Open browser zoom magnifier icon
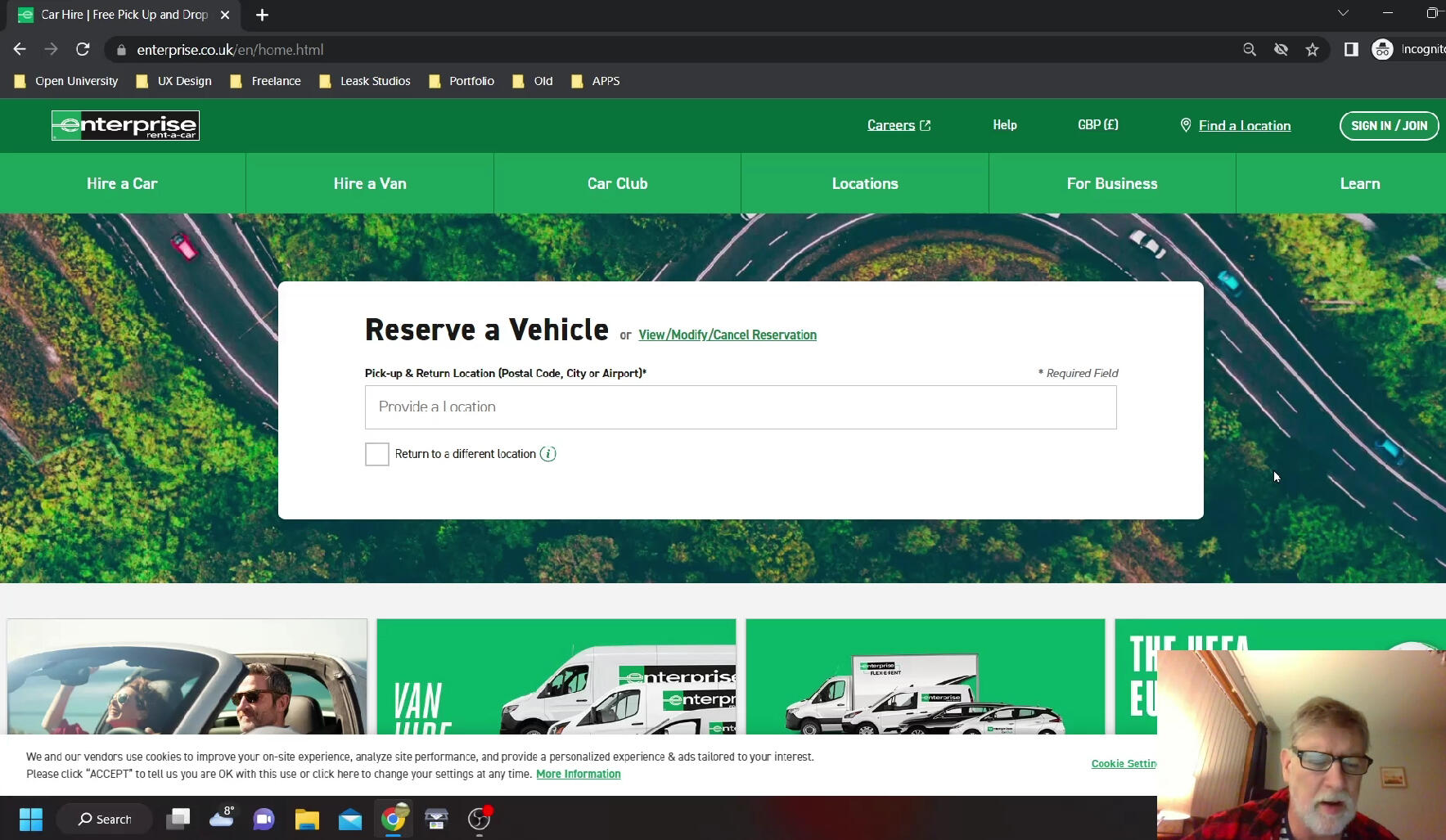 1250,50
